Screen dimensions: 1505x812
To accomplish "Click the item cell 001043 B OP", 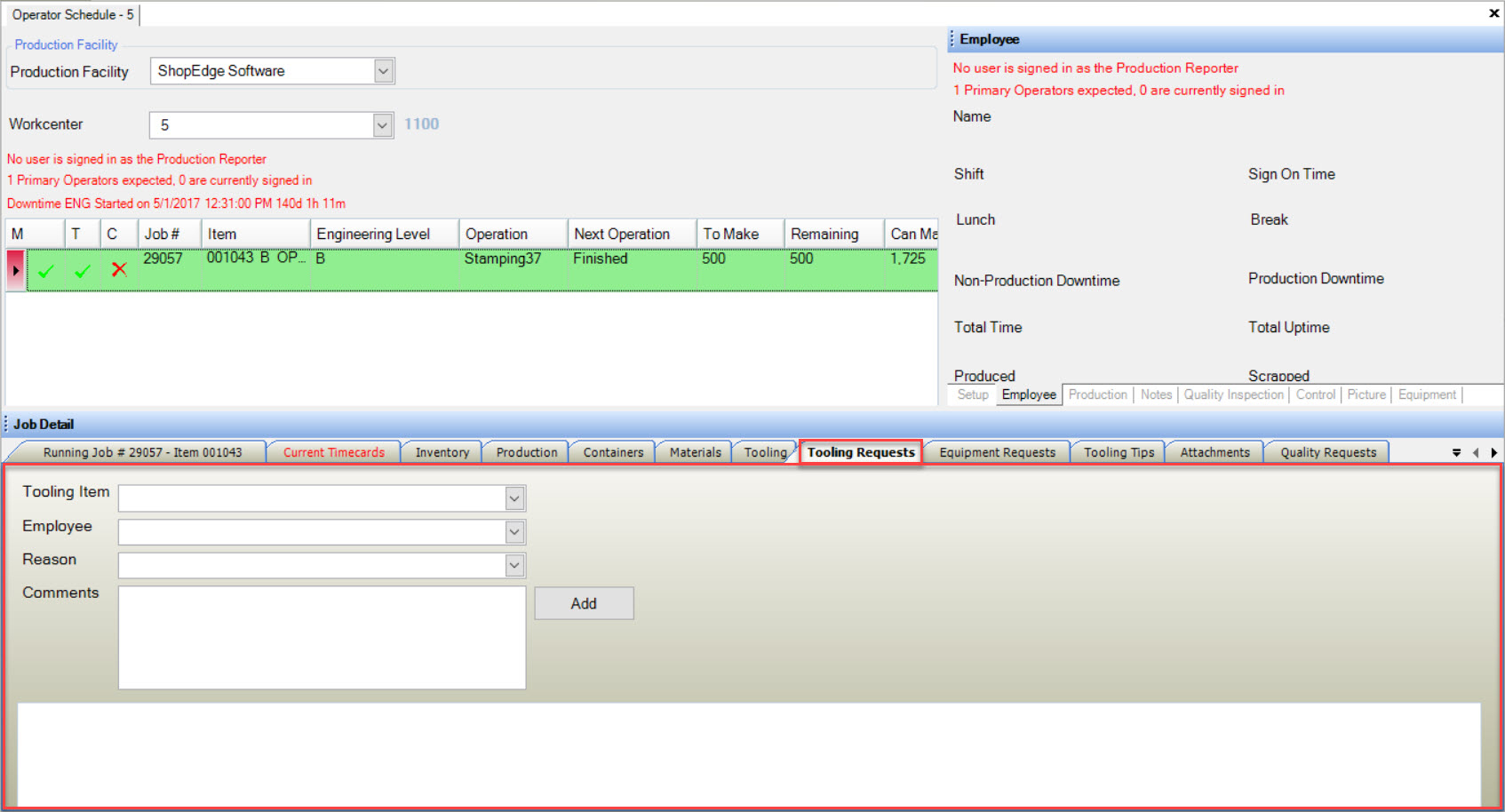I will tap(256, 269).
